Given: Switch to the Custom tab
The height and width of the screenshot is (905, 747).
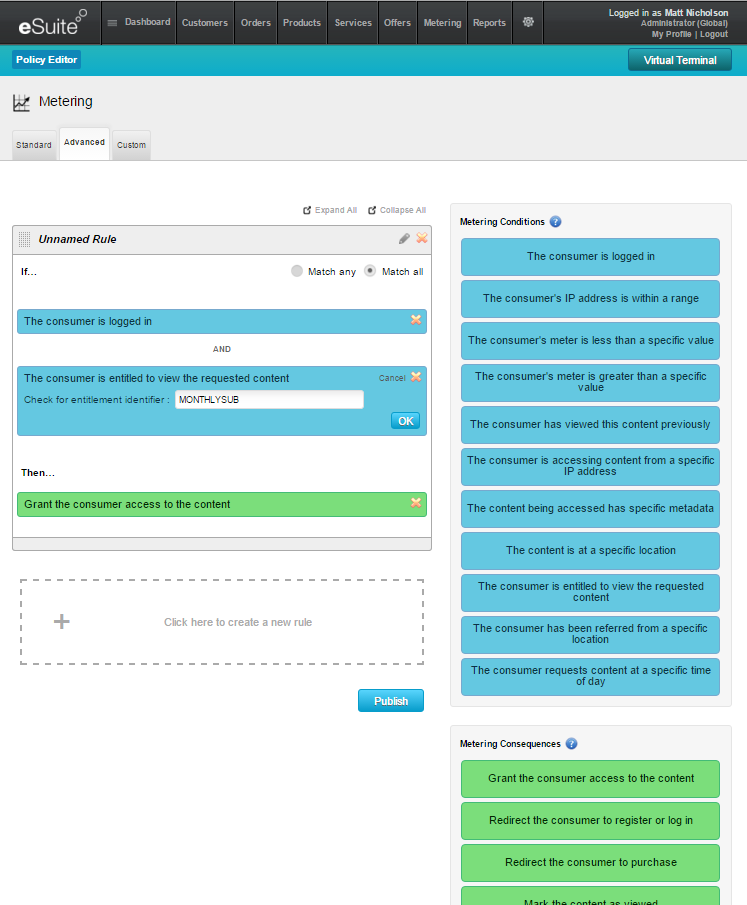Looking at the screenshot, I should coord(131,145).
